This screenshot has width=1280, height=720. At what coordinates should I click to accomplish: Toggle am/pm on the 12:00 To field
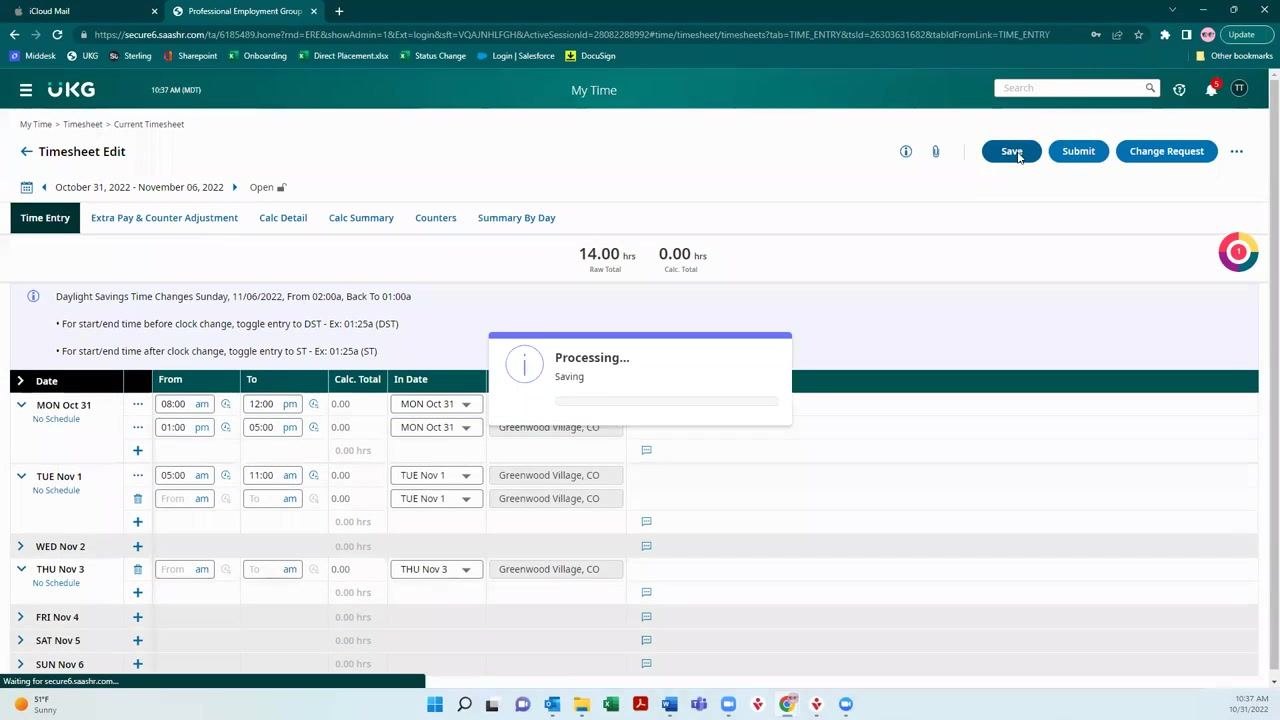[x=290, y=404]
